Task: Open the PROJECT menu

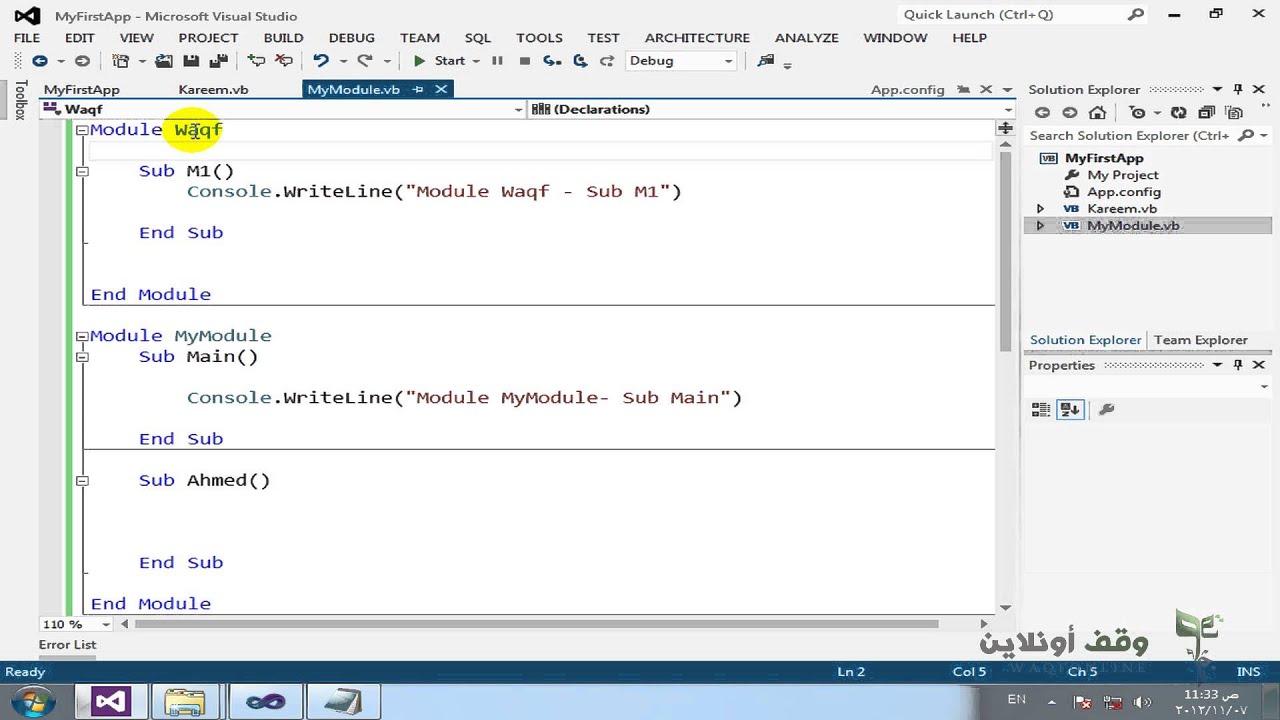Action: 208,38
